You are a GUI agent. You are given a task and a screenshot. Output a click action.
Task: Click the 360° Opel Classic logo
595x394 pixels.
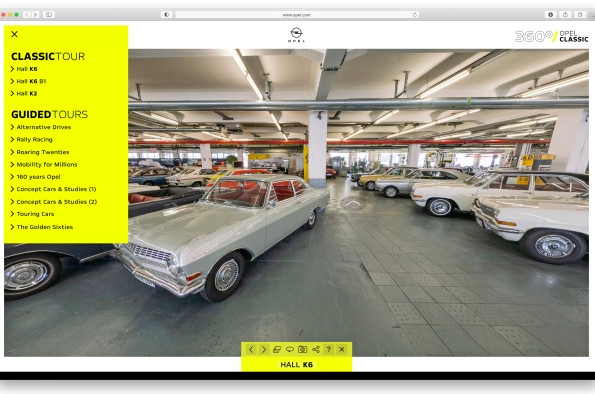[551, 36]
